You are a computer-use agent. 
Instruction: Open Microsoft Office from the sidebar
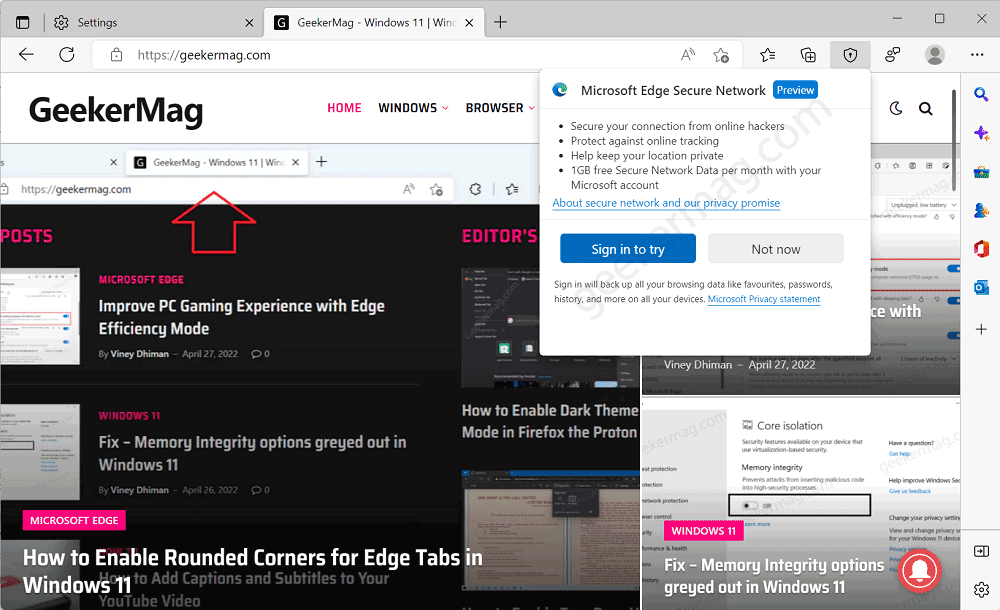981,248
